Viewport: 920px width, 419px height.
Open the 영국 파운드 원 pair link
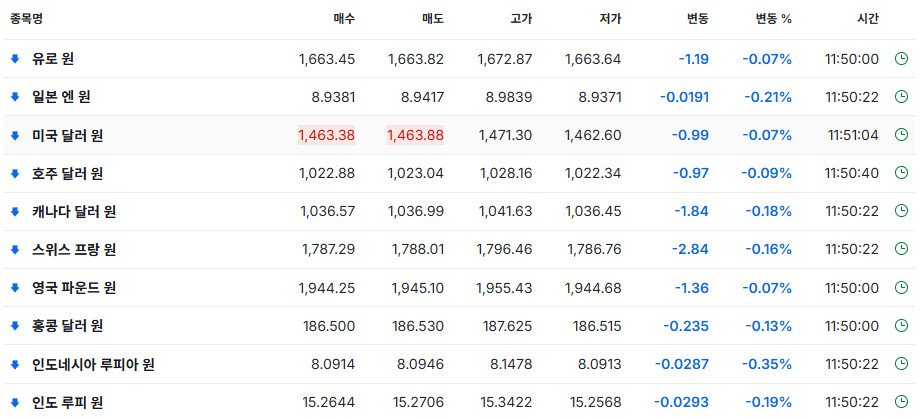(x=74, y=288)
